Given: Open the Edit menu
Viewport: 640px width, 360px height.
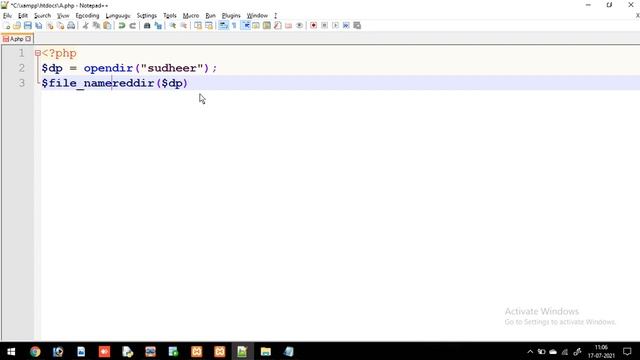Looking at the screenshot, I should 23,16.
